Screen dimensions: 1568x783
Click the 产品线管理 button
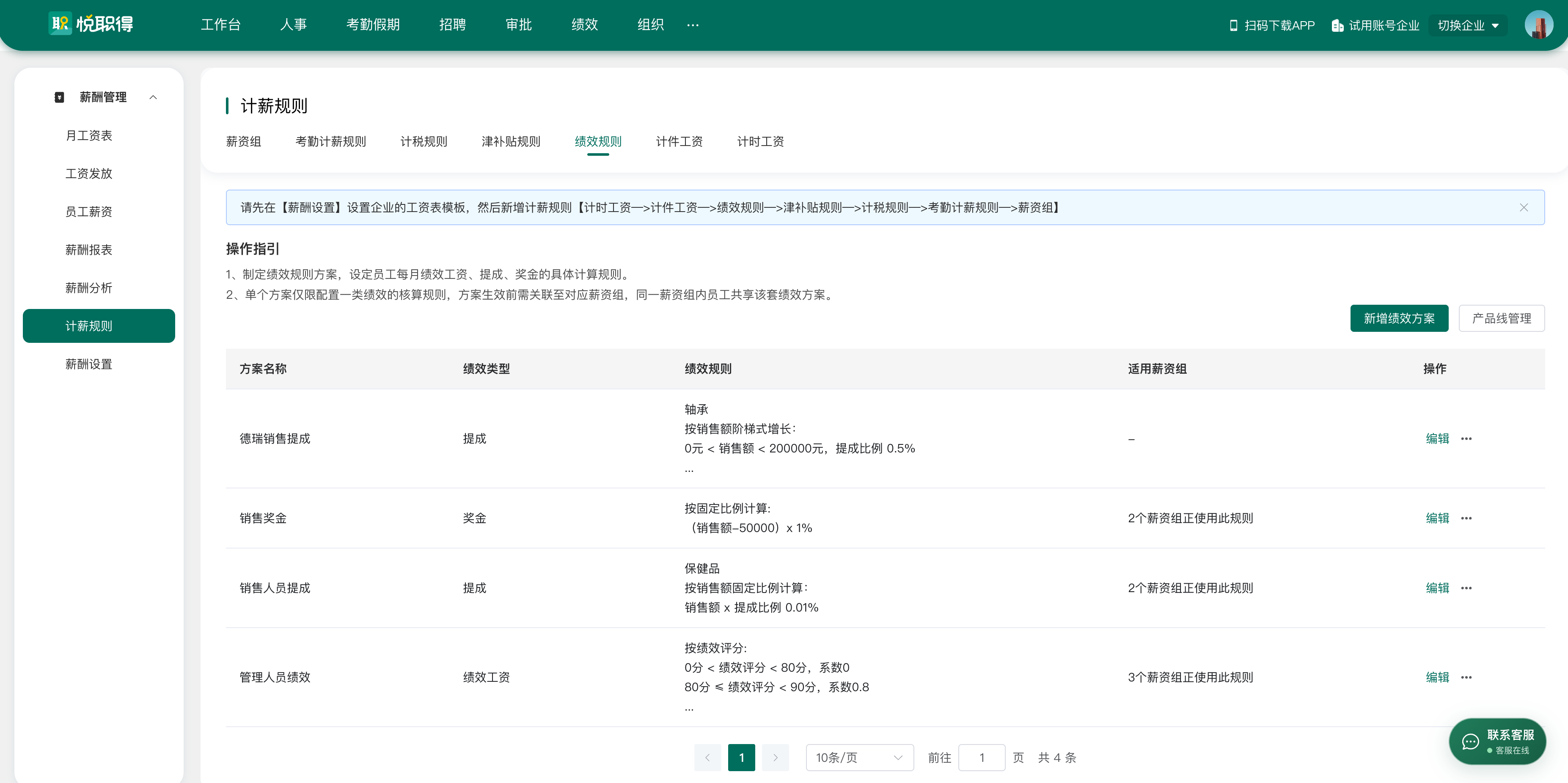[1502, 318]
